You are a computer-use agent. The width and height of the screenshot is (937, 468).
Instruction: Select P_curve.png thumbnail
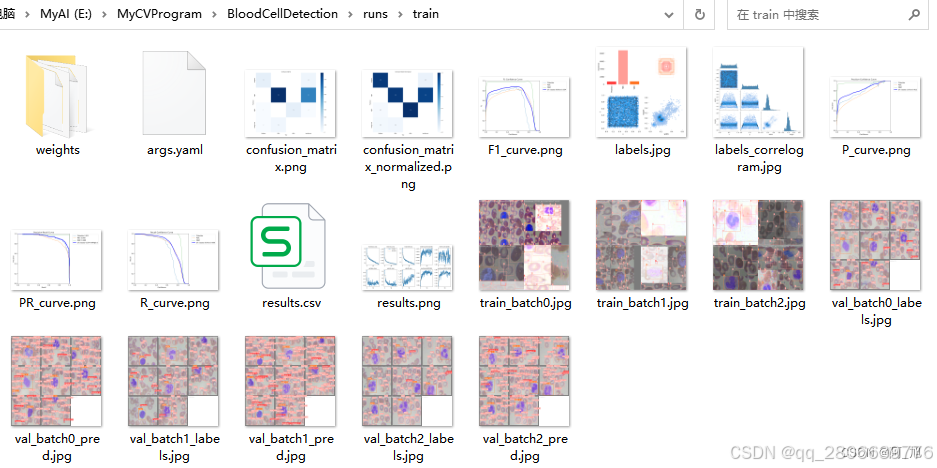875,107
